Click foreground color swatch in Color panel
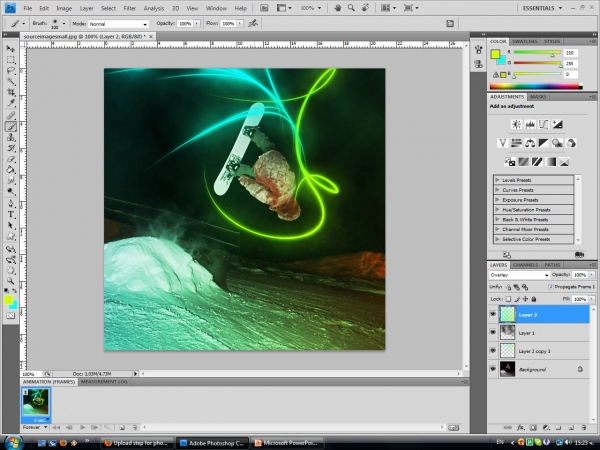Image resolution: width=600 pixels, height=450 pixels. [x=495, y=54]
